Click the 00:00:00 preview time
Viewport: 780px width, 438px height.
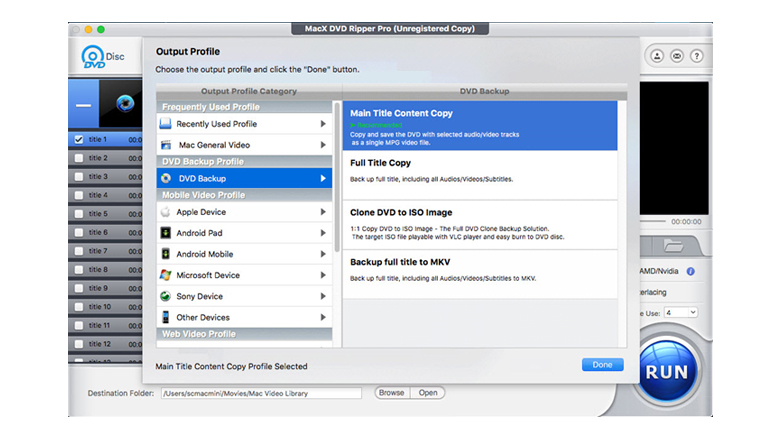686,221
